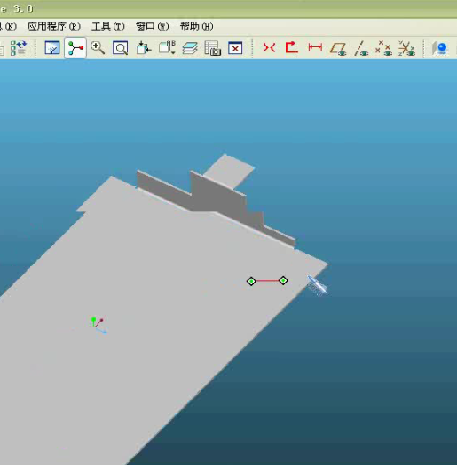The image size is (457, 465).
Task: Click the coordinate system triad on the model
Action: click(98, 325)
